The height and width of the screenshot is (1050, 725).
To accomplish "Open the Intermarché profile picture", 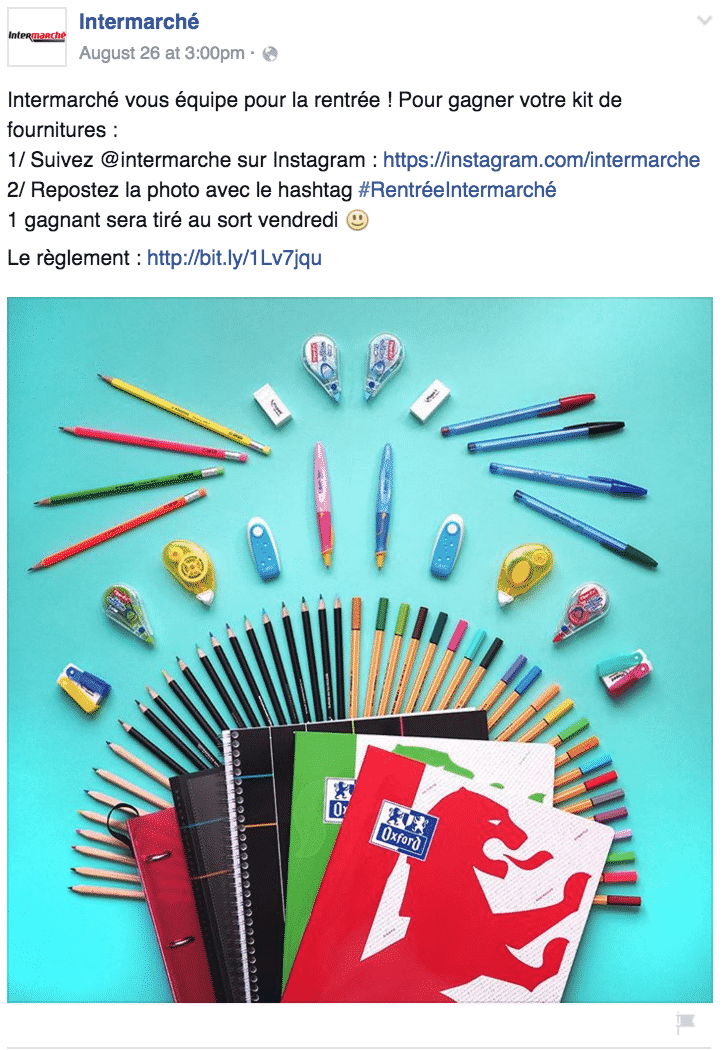I will [37, 37].
